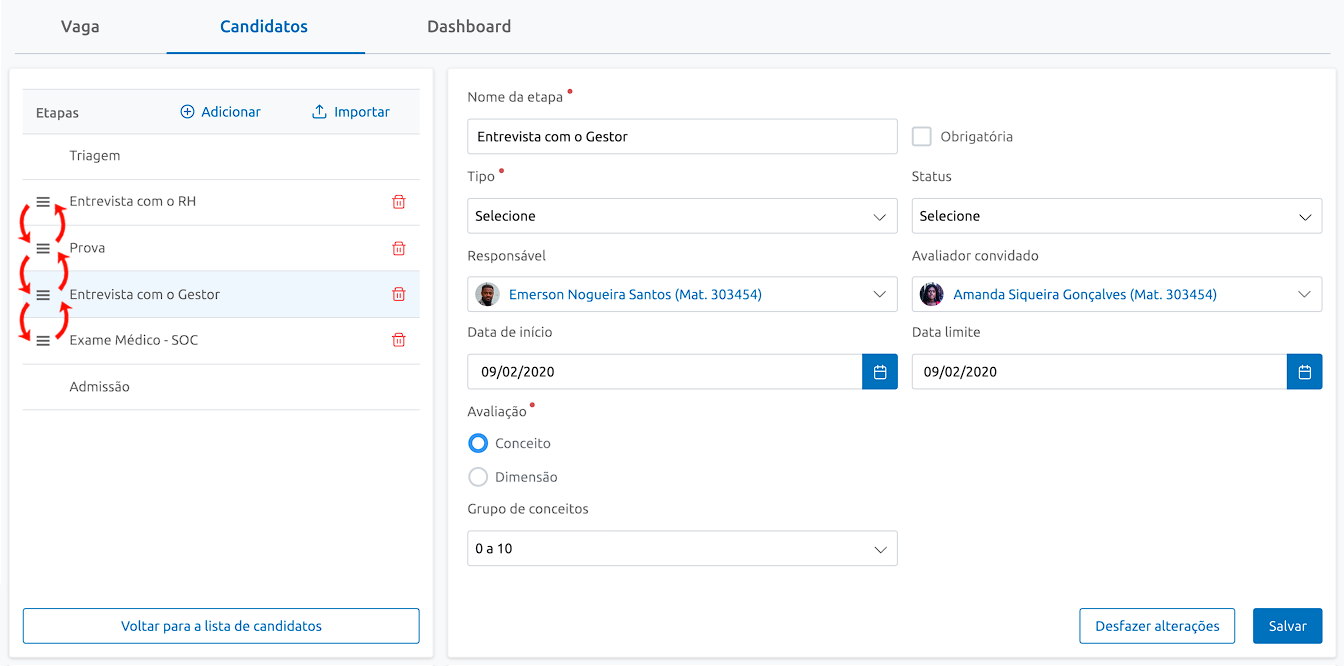Delete the Entrevista com o Gestor stage
The height and width of the screenshot is (666, 1344).
point(398,294)
